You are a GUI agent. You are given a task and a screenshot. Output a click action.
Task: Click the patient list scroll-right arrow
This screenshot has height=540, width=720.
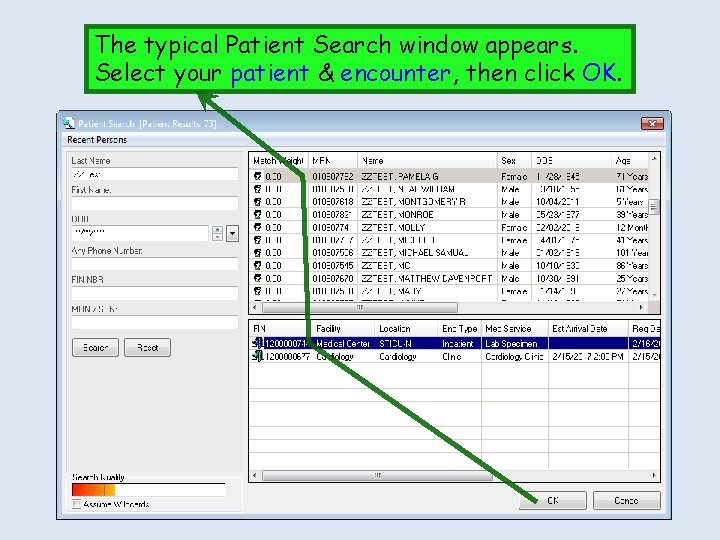pos(641,307)
